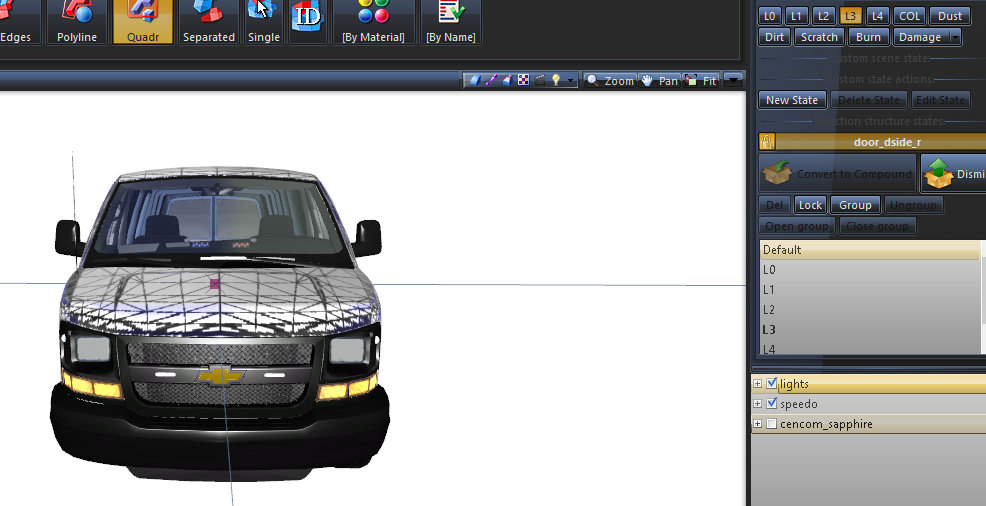Toggle the light bulb lighting icon
The width and height of the screenshot is (986, 506).
pos(556,80)
